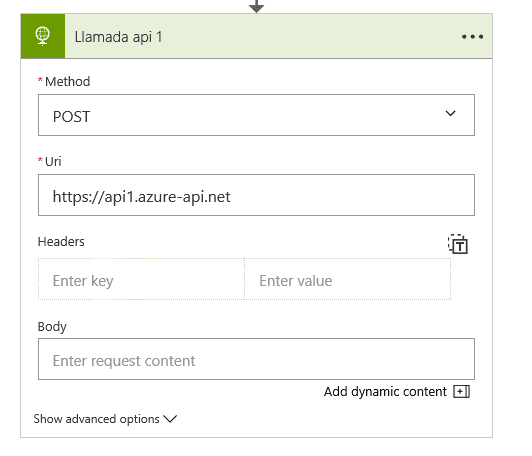Click the Enter value header field
The image size is (532, 456).
[x=347, y=279]
